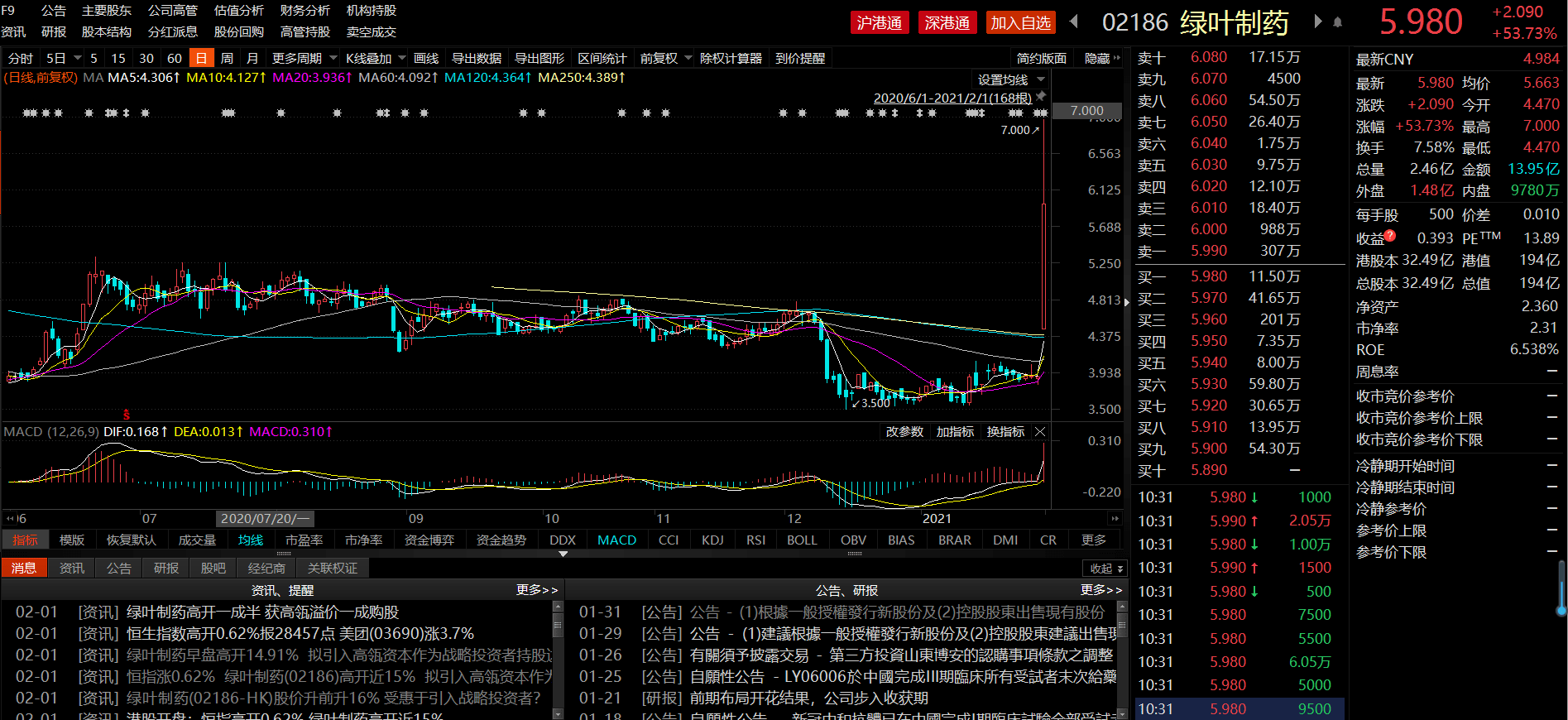Switch to the BOLL indicator tab
The height and width of the screenshot is (720, 1568).
click(802, 540)
